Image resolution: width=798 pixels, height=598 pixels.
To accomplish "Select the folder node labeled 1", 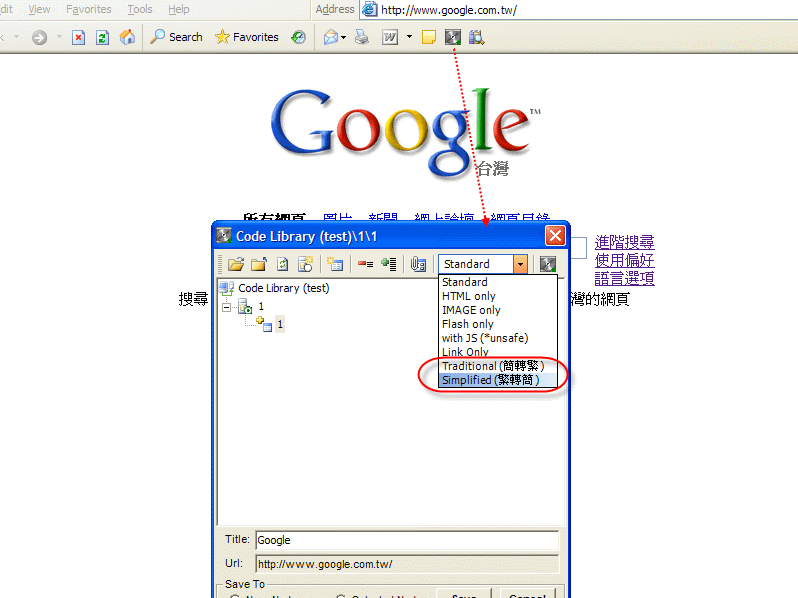I will click(x=261, y=306).
